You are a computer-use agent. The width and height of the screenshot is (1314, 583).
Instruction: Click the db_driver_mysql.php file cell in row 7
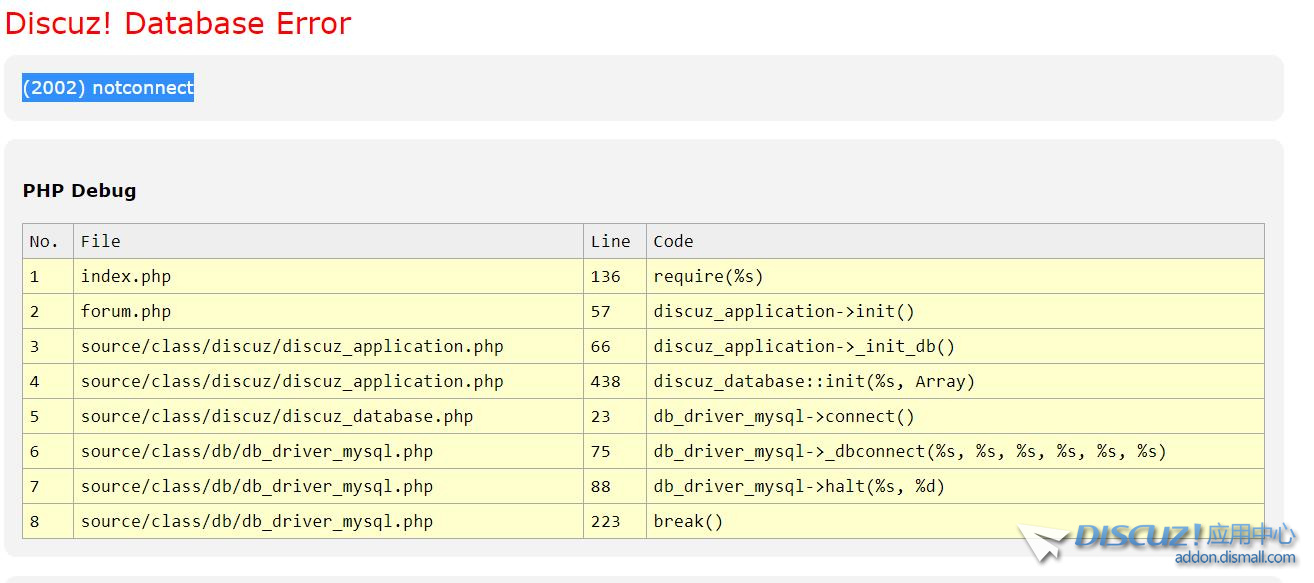[328, 486]
